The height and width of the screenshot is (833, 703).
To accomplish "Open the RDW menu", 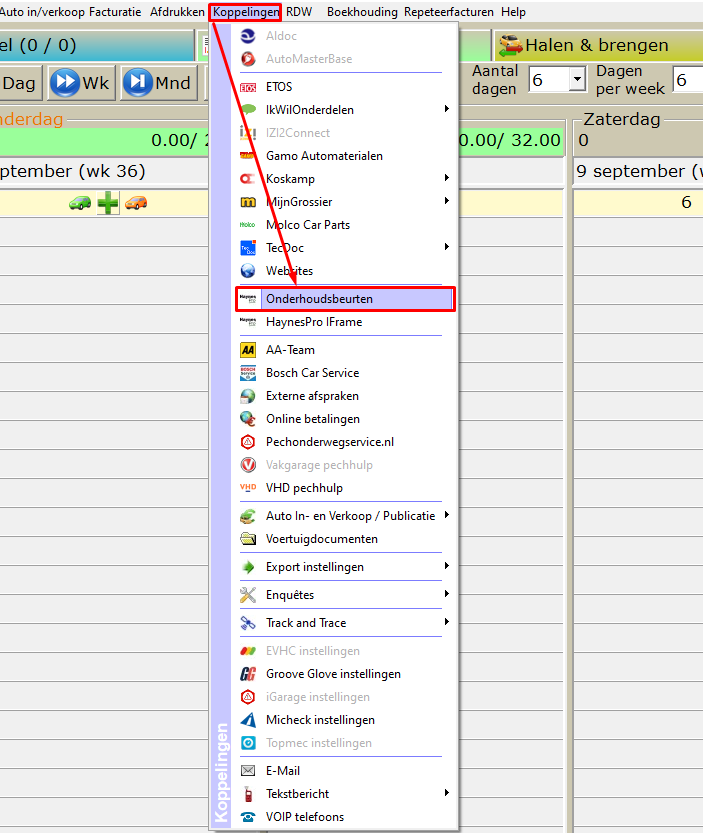I will [299, 12].
